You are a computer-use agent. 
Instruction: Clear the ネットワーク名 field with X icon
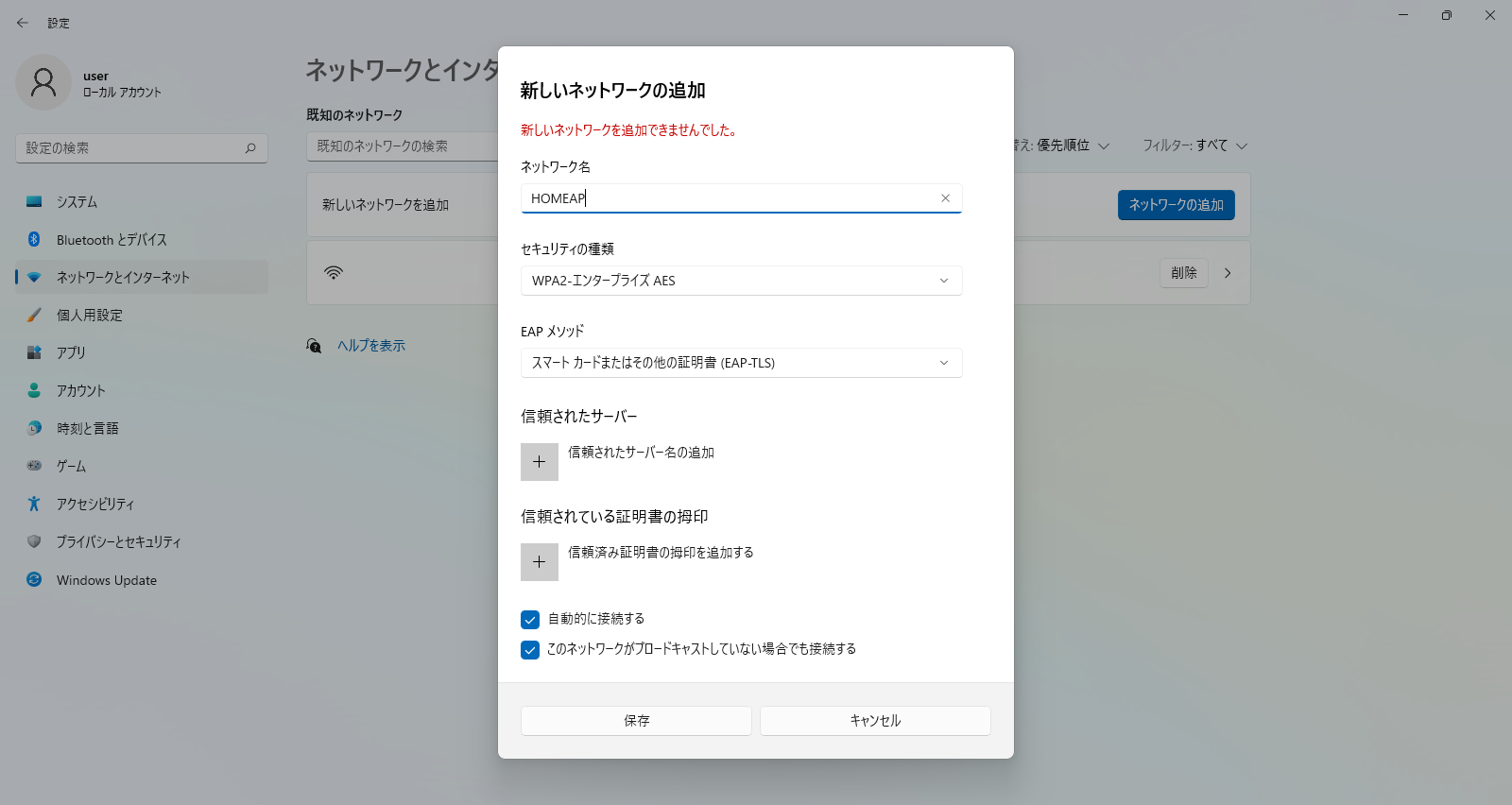pyautogui.click(x=945, y=198)
